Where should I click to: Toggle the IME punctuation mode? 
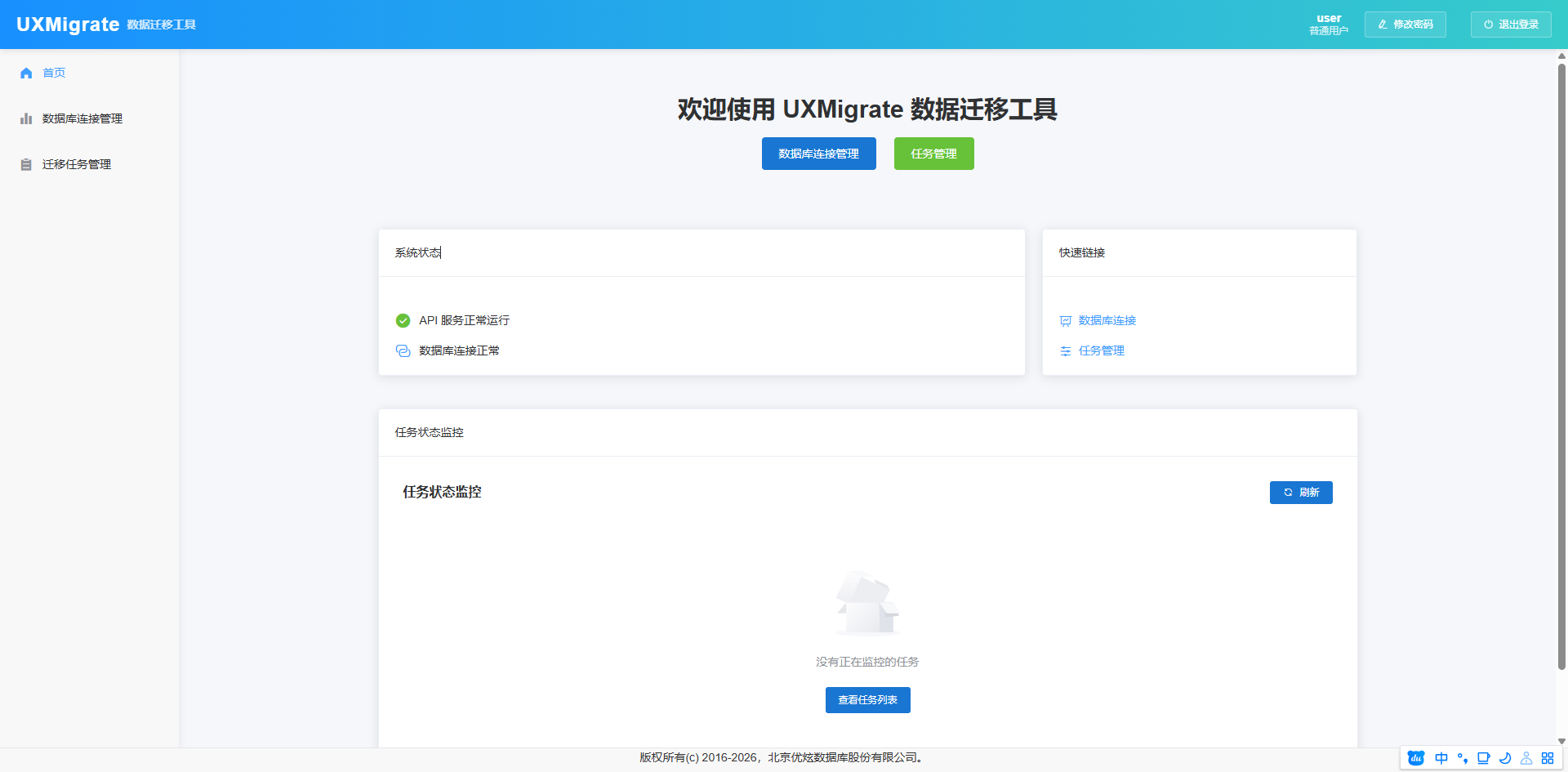click(x=1463, y=758)
